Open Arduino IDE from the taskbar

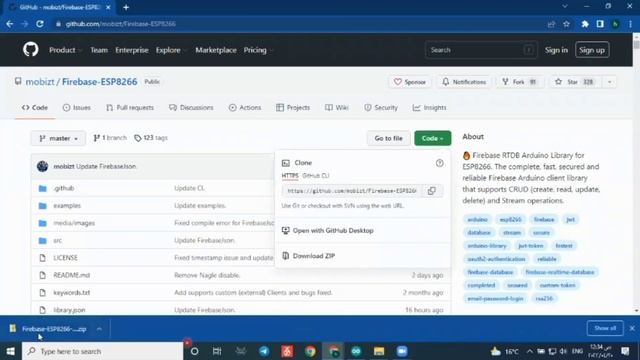tap(356, 351)
